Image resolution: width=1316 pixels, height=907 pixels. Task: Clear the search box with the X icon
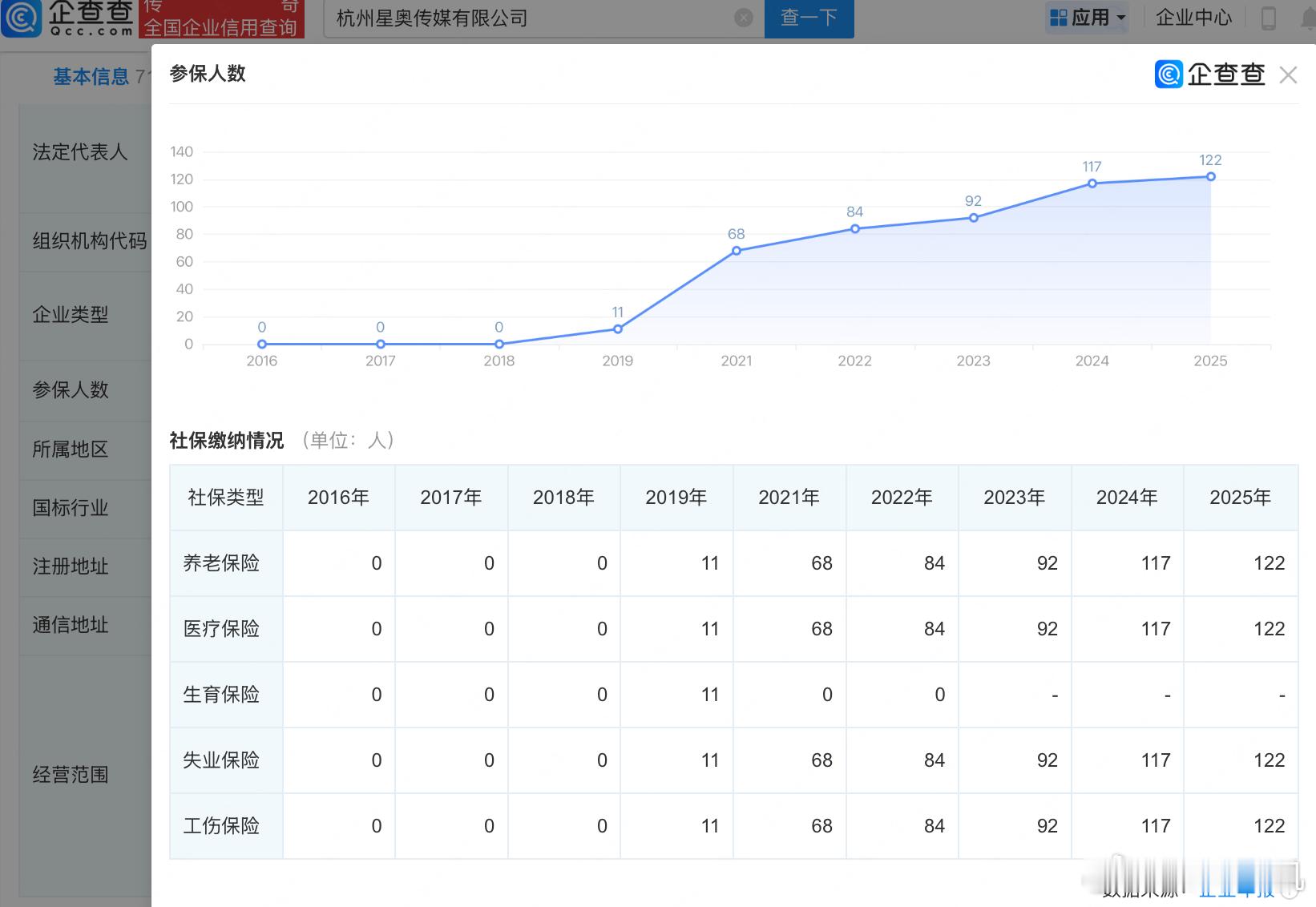pos(744,18)
